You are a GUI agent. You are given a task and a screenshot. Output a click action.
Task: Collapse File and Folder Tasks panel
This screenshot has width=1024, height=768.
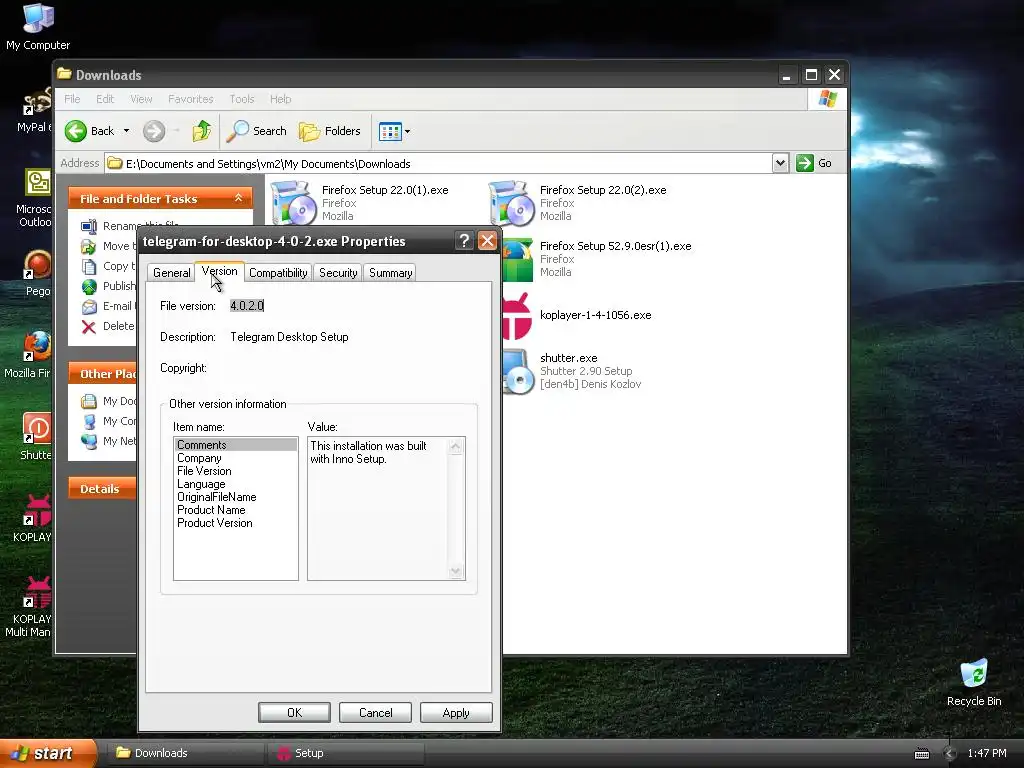(x=238, y=198)
